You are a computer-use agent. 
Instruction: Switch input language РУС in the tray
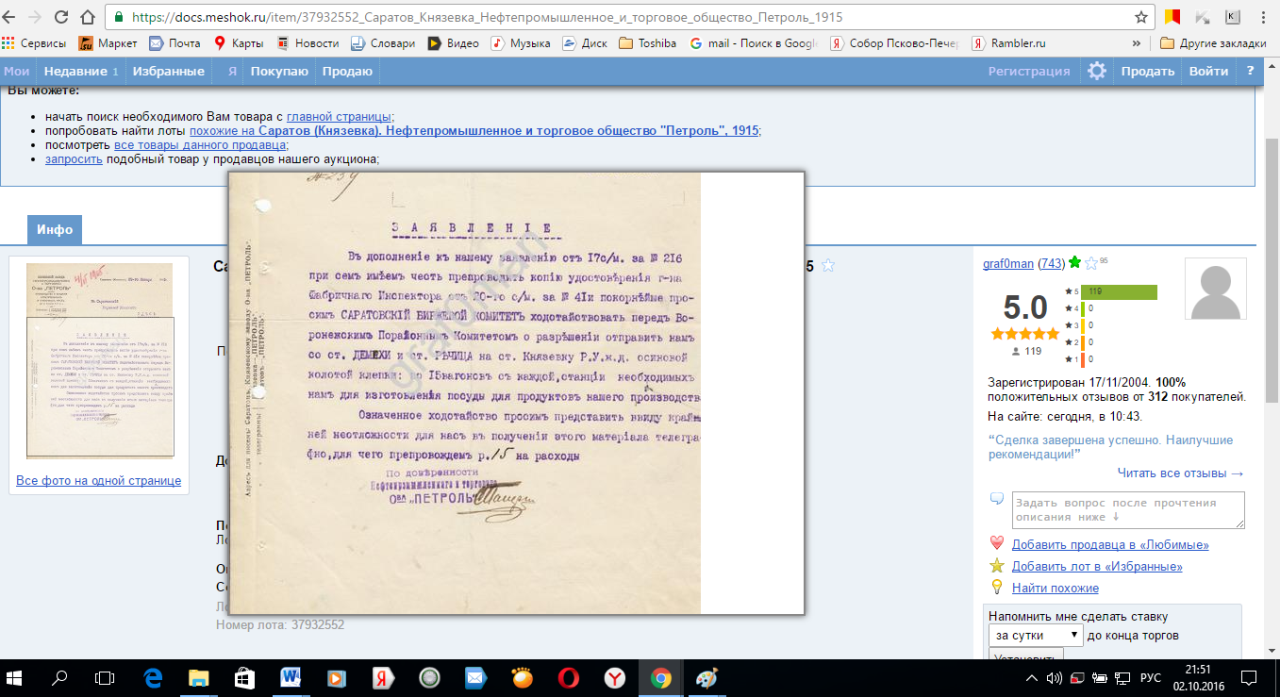point(1151,678)
